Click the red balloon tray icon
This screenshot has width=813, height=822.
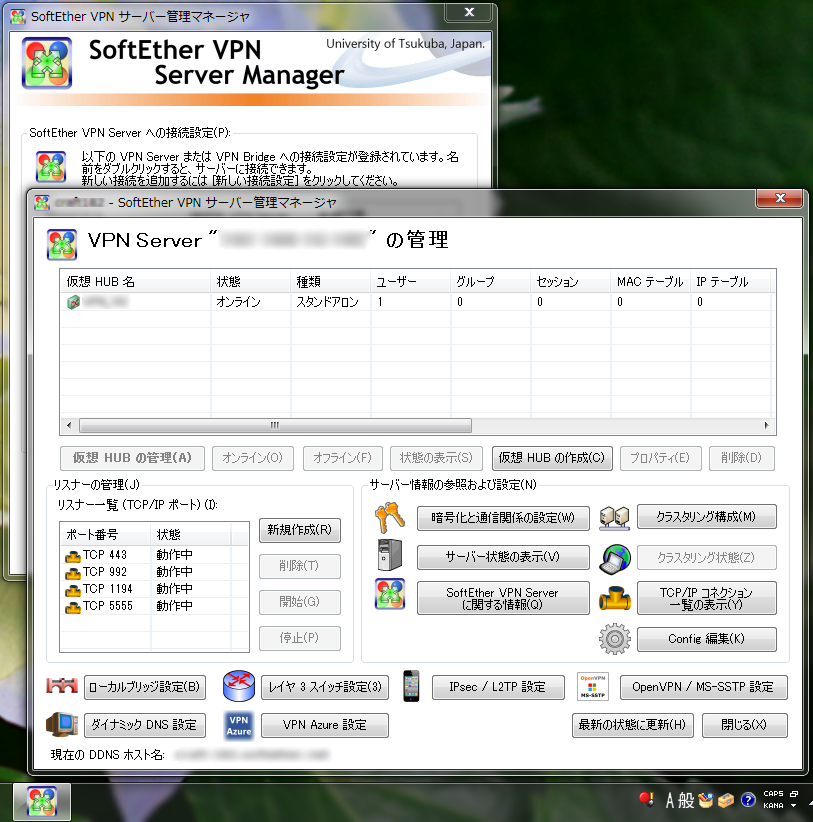(x=646, y=800)
